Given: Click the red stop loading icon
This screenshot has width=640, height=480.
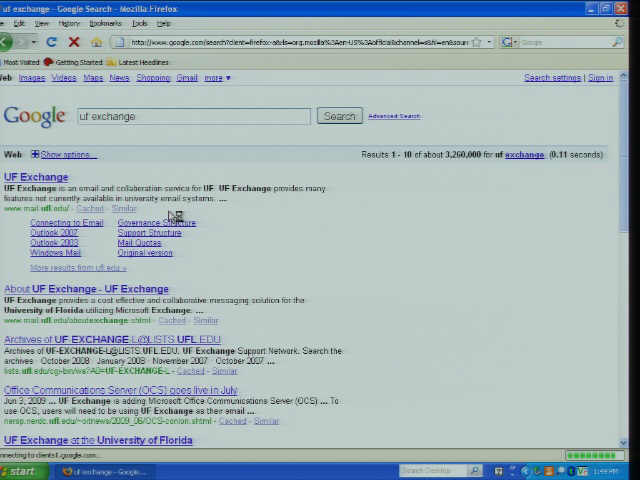Looking at the screenshot, I should click(74, 42).
